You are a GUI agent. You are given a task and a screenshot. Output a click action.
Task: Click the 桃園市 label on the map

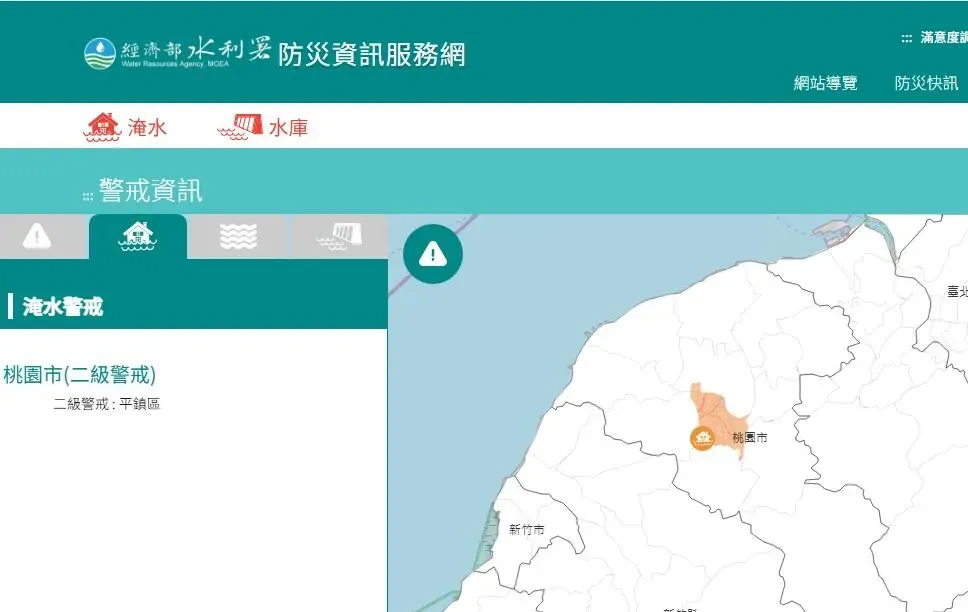749,438
